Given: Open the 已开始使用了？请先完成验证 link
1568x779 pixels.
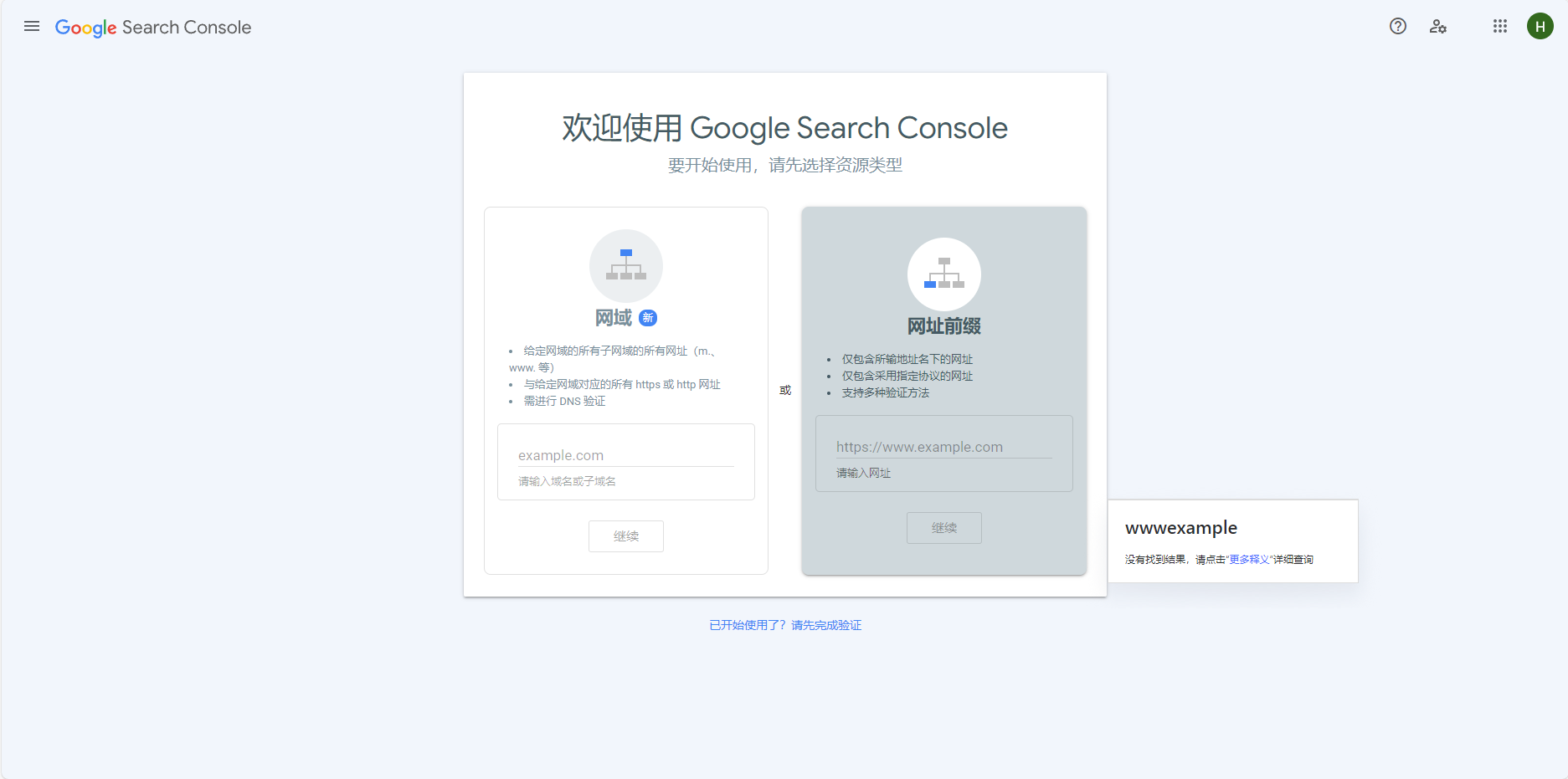Looking at the screenshot, I should tap(785, 625).
